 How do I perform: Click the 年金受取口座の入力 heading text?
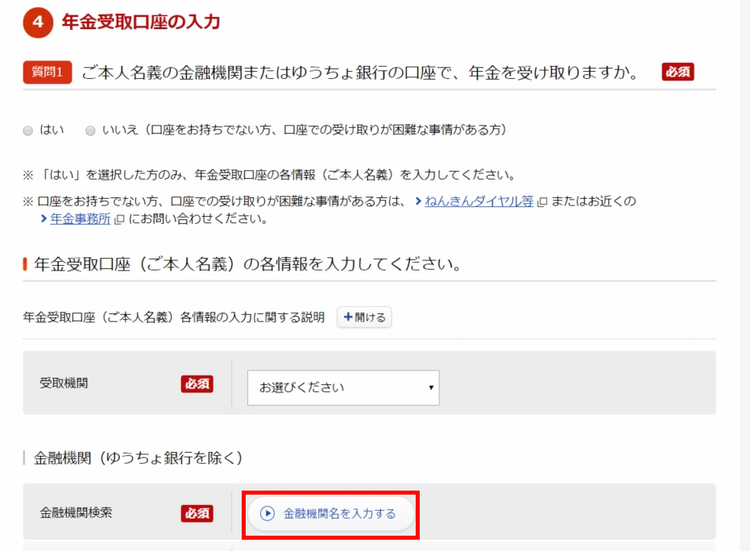click(141, 22)
